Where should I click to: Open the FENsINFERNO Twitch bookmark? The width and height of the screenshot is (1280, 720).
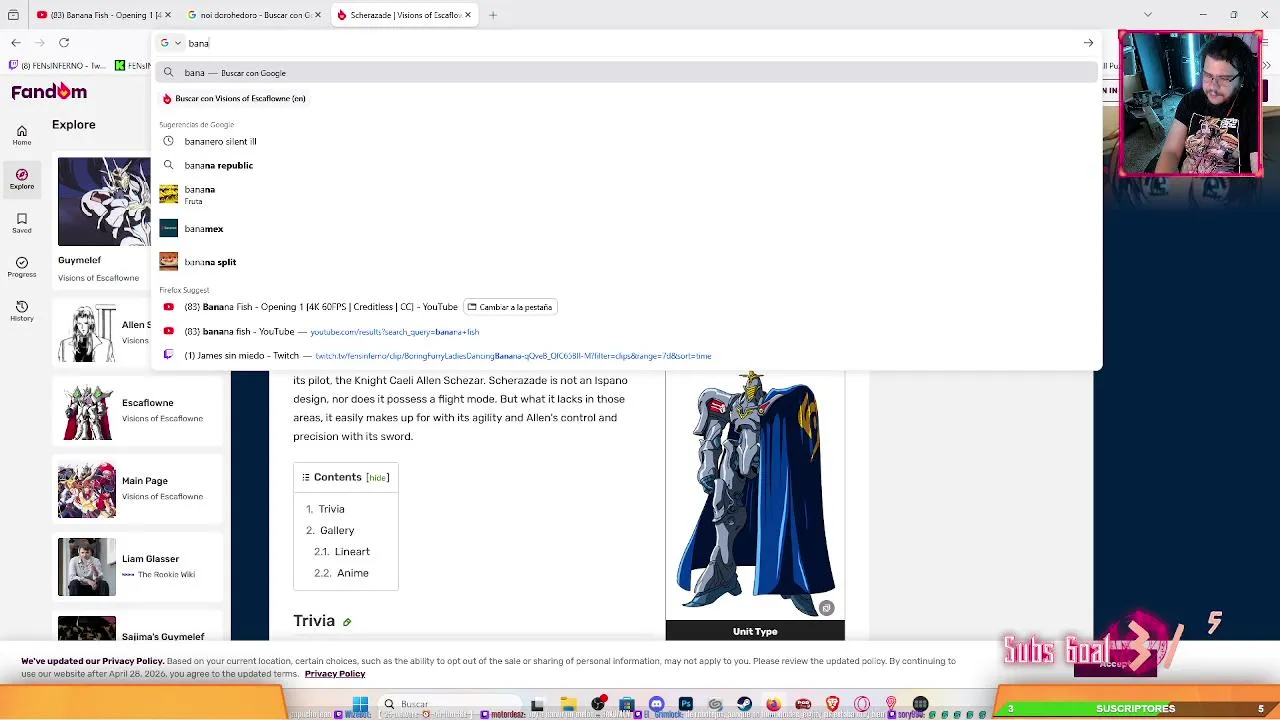click(x=56, y=65)
